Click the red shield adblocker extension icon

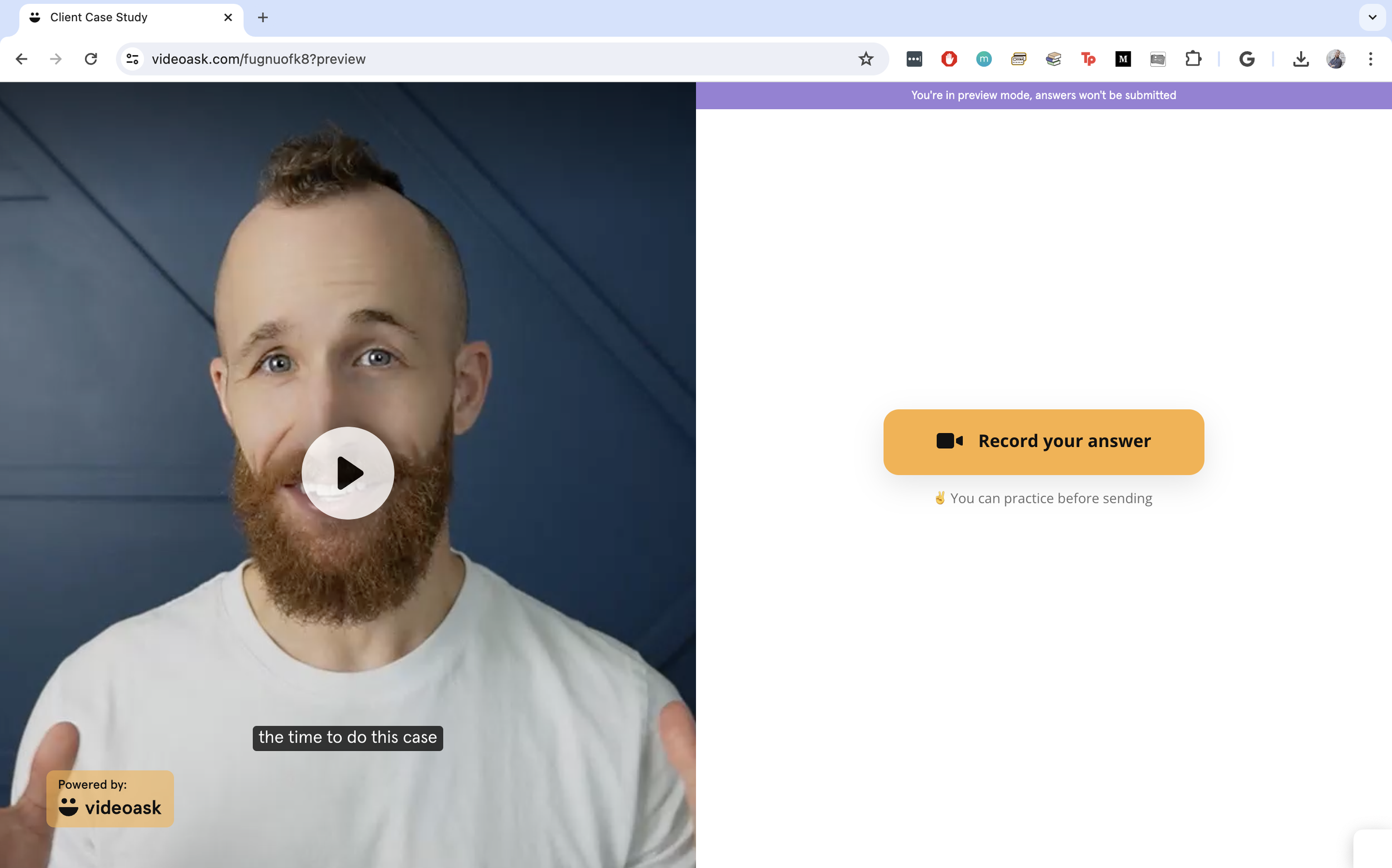949,58
